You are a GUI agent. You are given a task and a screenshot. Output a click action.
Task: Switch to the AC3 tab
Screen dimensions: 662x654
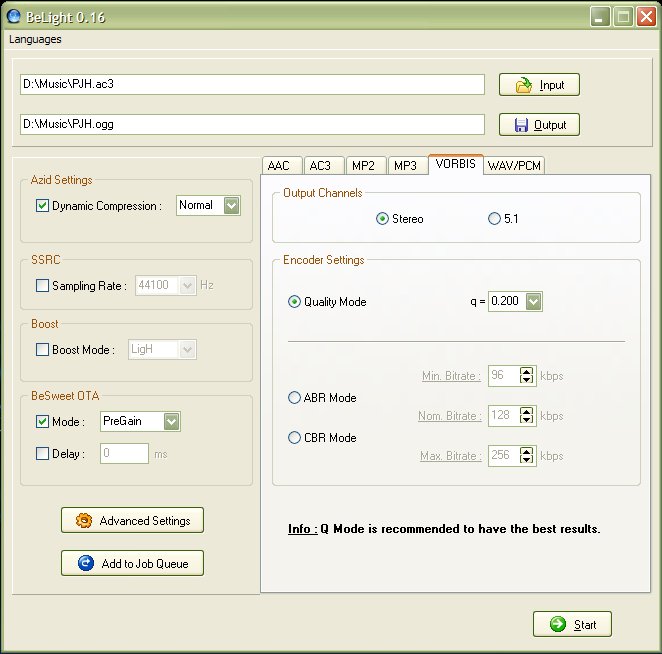[x=320, y=166]
